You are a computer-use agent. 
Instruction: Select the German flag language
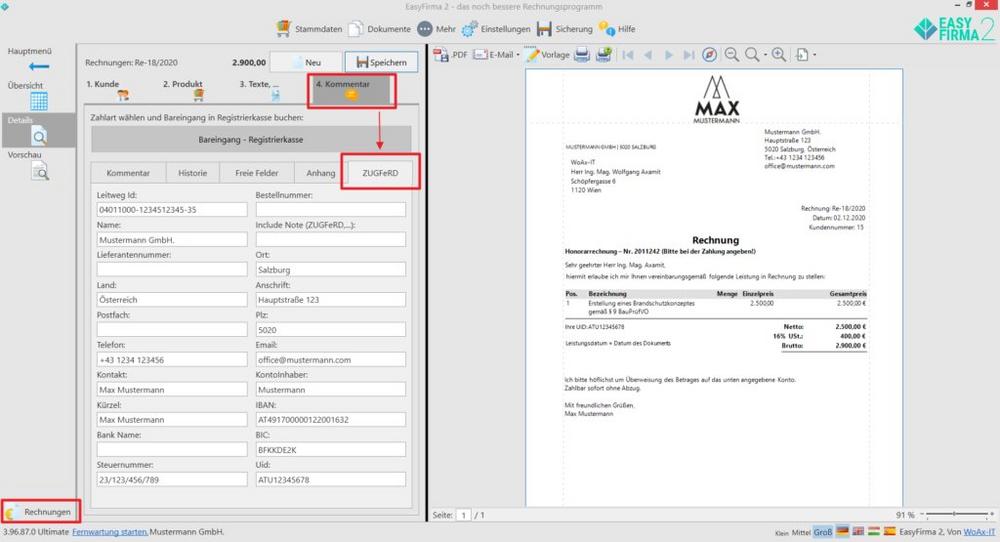click(842, 531)
